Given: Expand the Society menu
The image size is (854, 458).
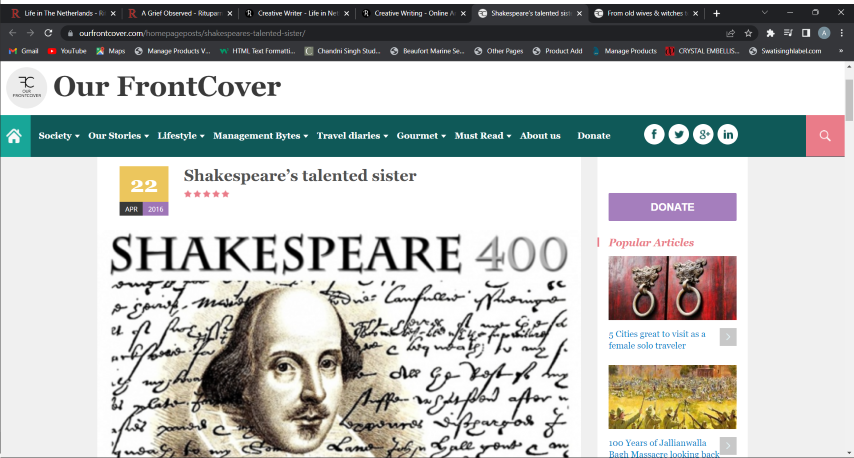Looking at the screenshot, I should 59,136.
